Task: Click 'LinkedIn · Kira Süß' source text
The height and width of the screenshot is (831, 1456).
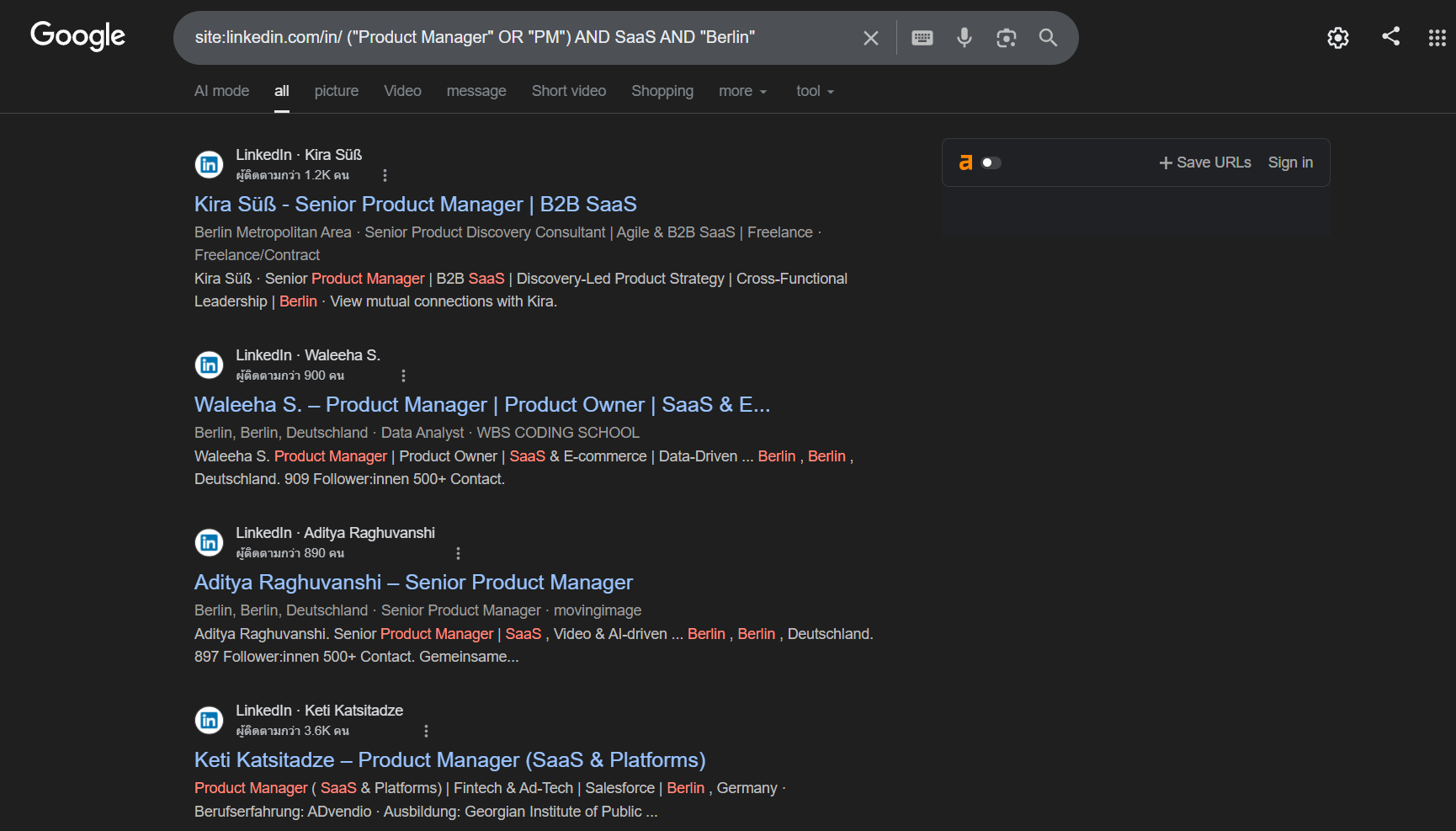Action: click(299, 155)
